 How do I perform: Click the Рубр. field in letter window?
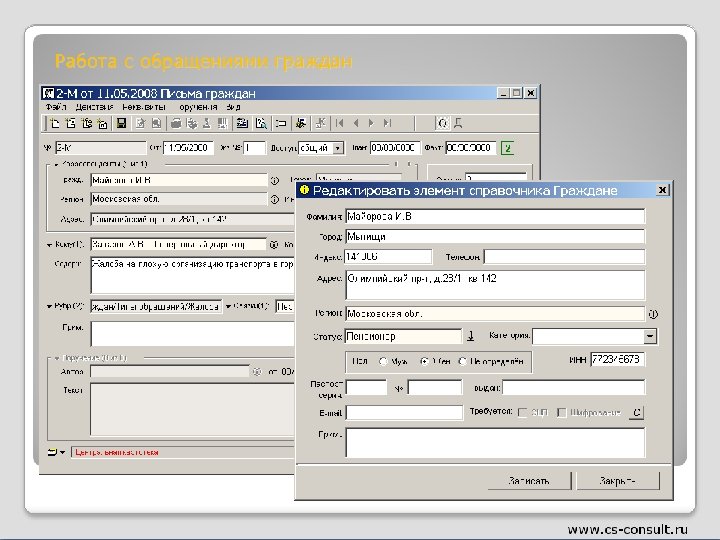click(156, 306)
